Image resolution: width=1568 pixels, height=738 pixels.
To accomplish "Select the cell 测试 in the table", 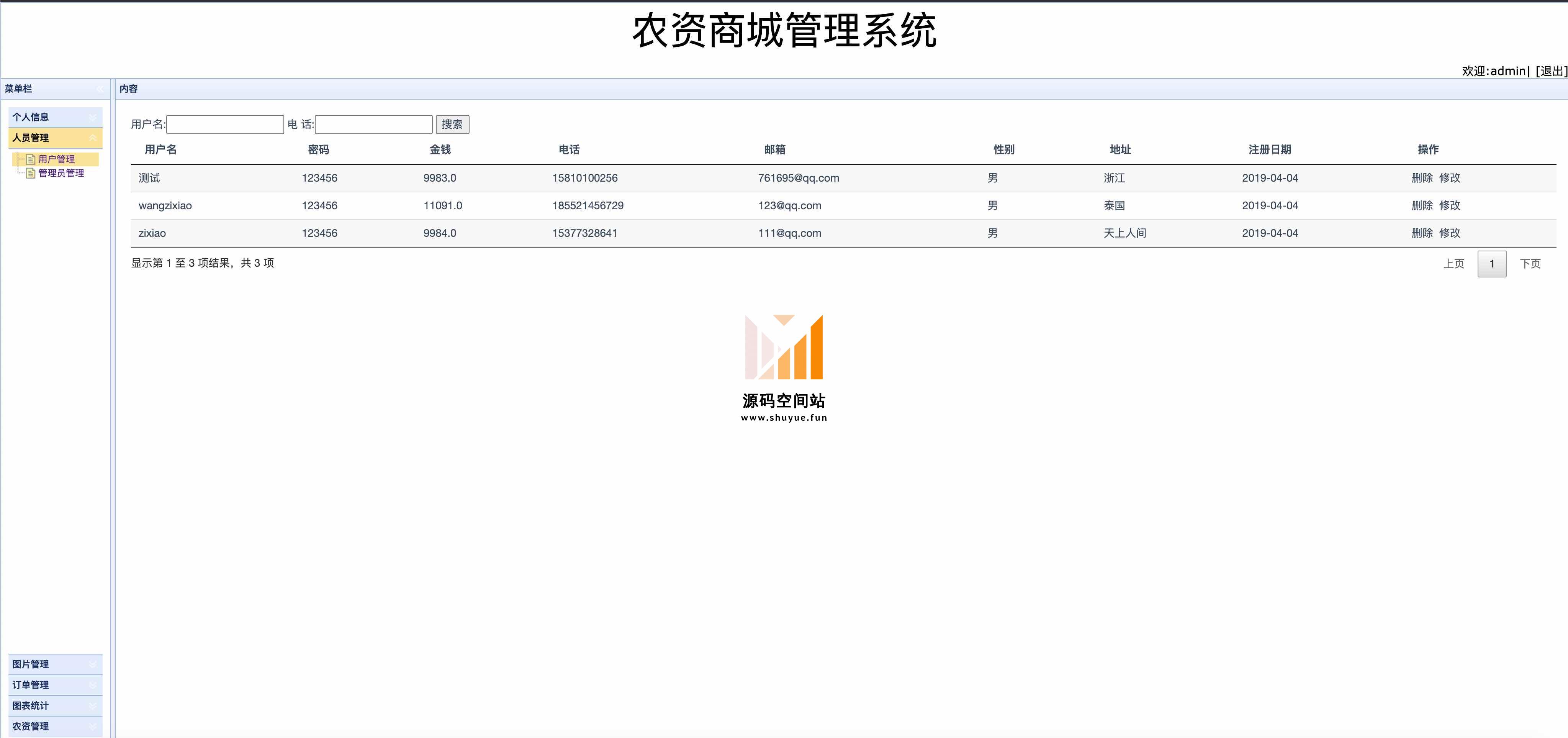I will coord(149,178).
